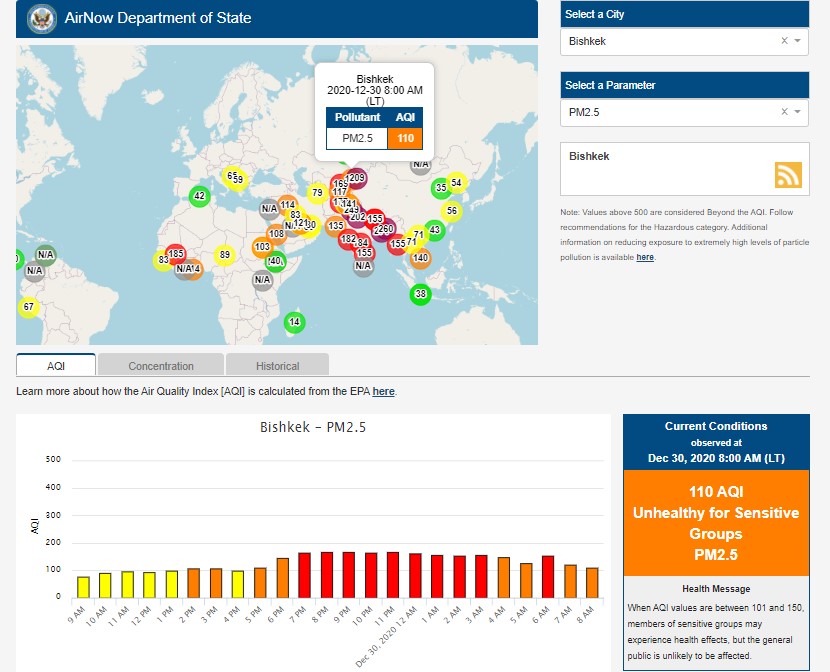
Task: Click the 8 PM red bar in the chart
Action: 326,574
